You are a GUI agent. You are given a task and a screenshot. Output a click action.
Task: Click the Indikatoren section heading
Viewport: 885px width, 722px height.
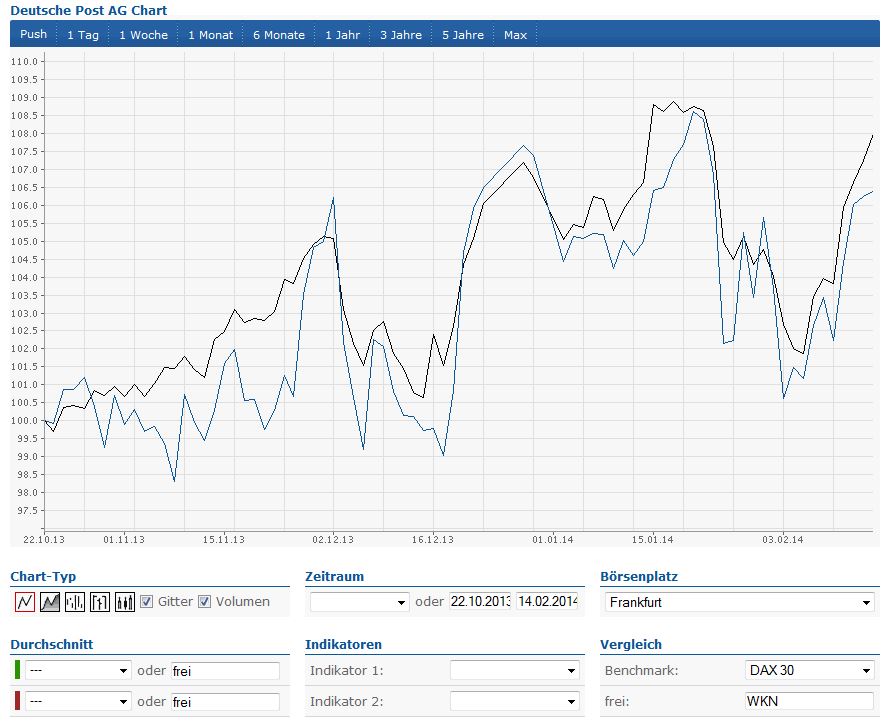343,645
